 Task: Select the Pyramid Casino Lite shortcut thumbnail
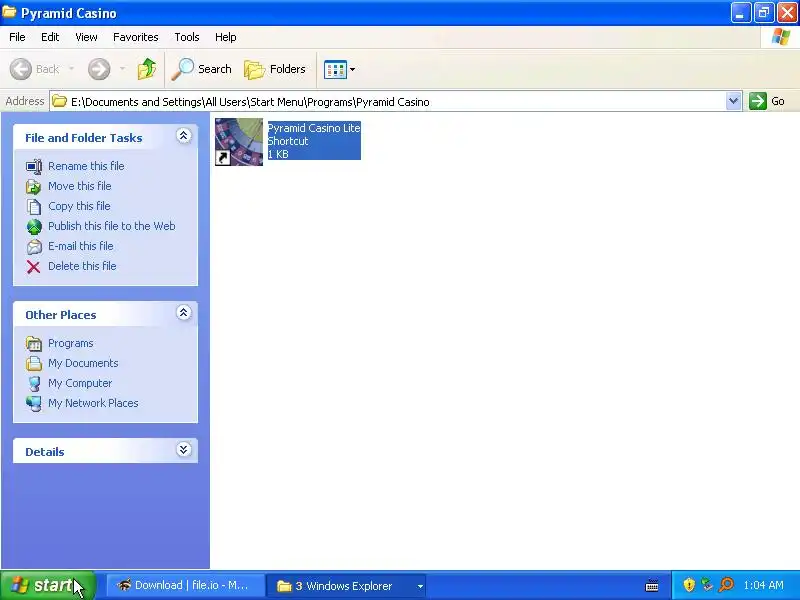tap(239, 142)
